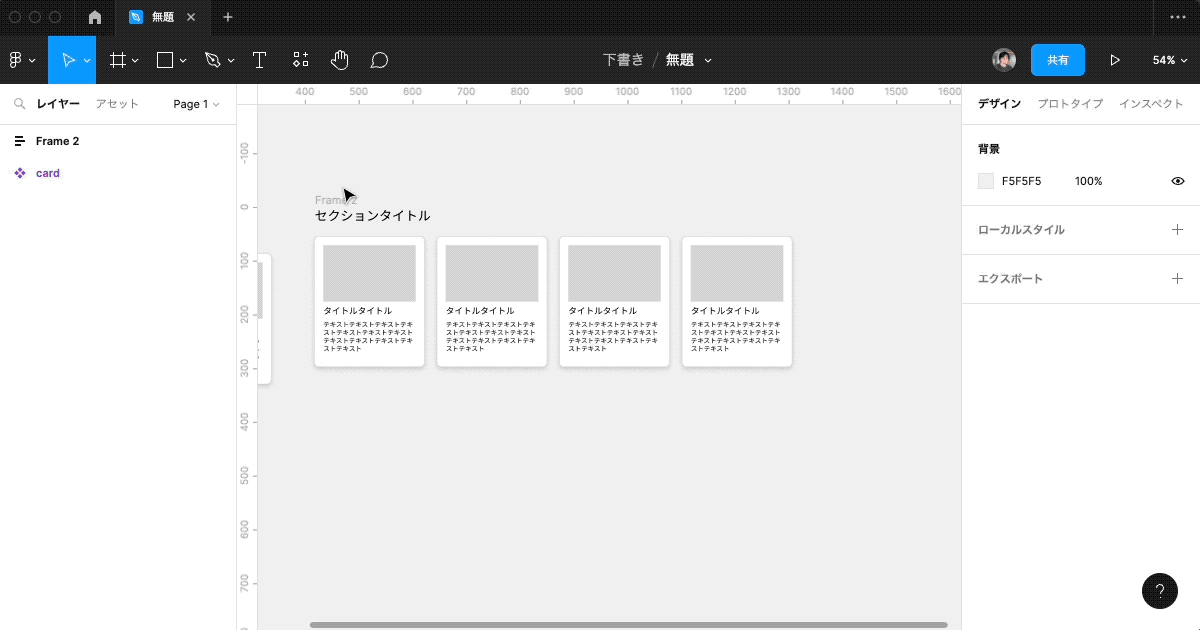The height and width of the screenshot is (630, 1200).
Task: Select the card component in the layers panel
Action: point(48,173)
